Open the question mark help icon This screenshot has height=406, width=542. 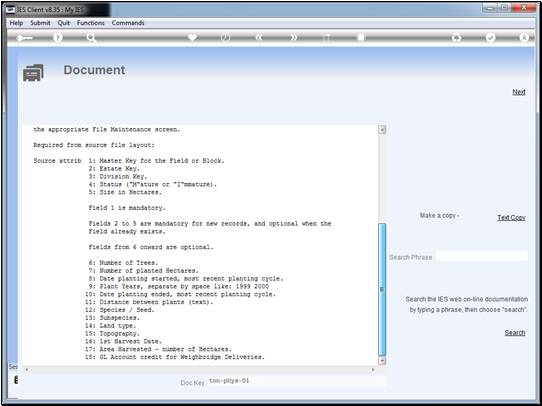(x=58, y=38)
